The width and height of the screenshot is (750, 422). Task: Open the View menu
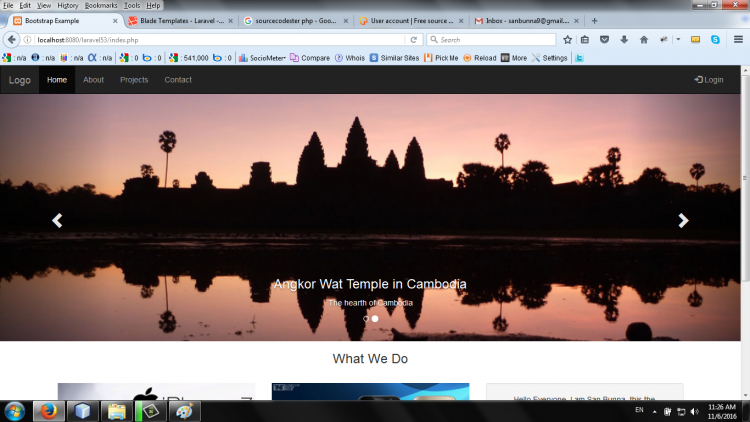(44, 6)
